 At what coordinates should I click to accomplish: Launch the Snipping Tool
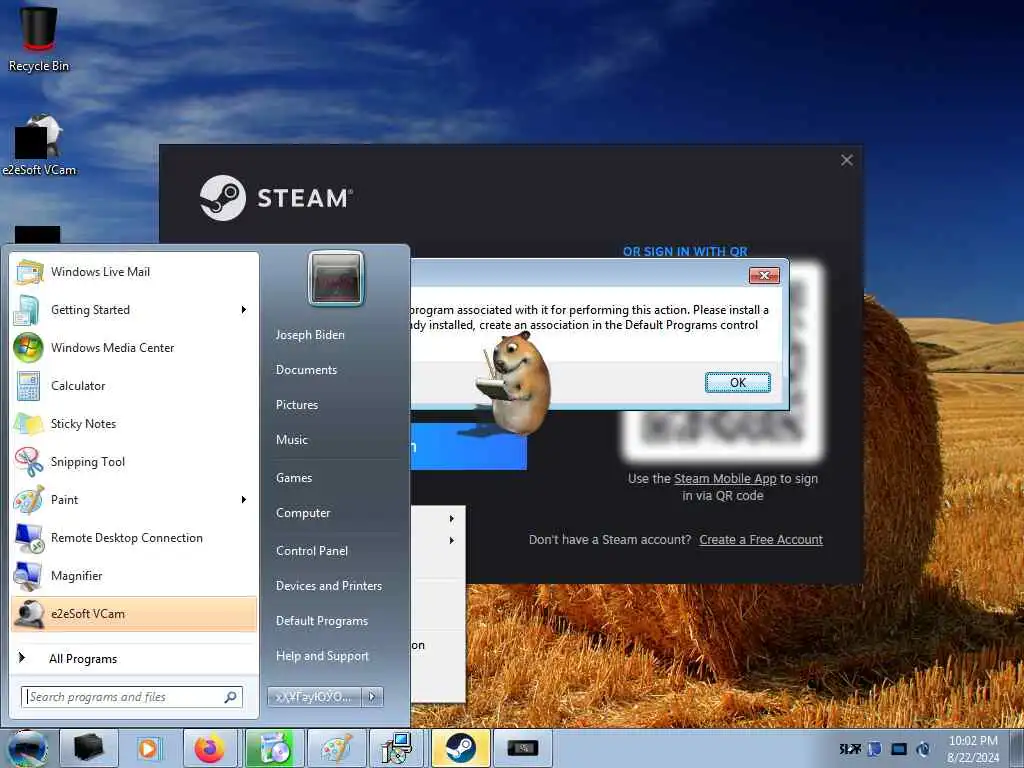tap(134, 462)
